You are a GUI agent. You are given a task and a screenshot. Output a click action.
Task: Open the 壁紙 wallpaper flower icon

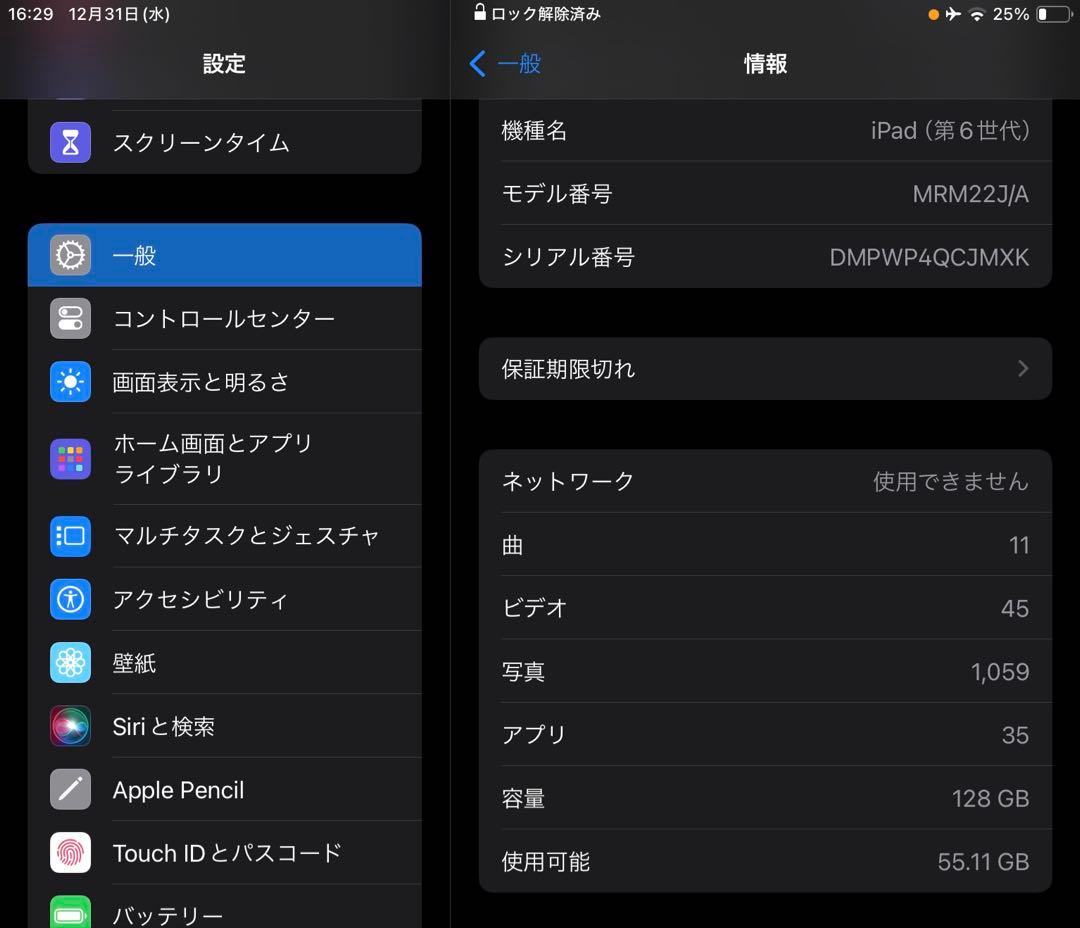tap(70, 663)
